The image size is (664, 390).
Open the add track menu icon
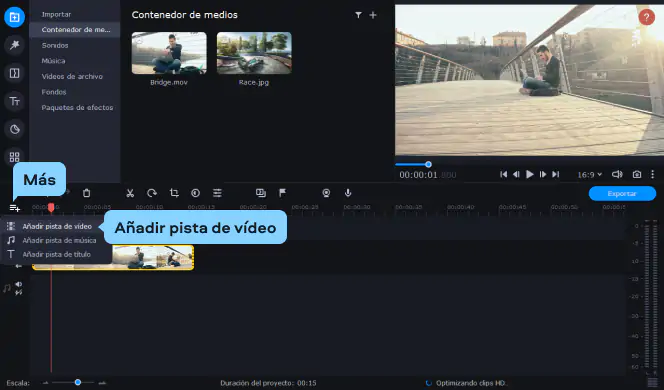[x=14, y=208]
